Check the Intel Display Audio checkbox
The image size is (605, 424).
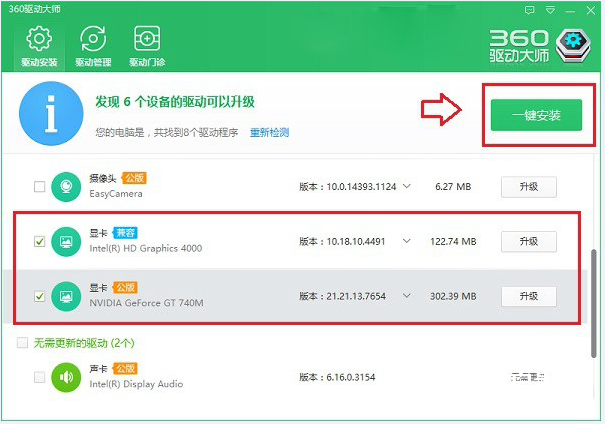(x=39, y=377)
